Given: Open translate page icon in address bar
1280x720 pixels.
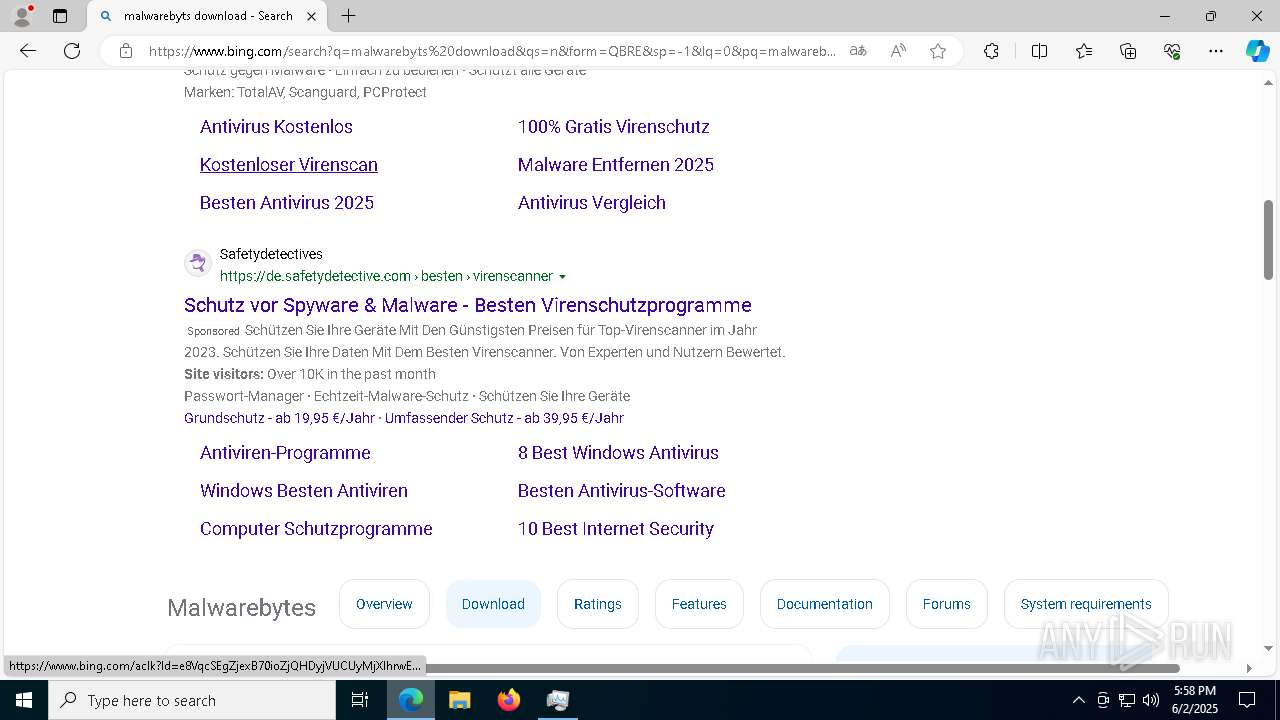Looking at the screenshot, I should (x=858, y=51).
